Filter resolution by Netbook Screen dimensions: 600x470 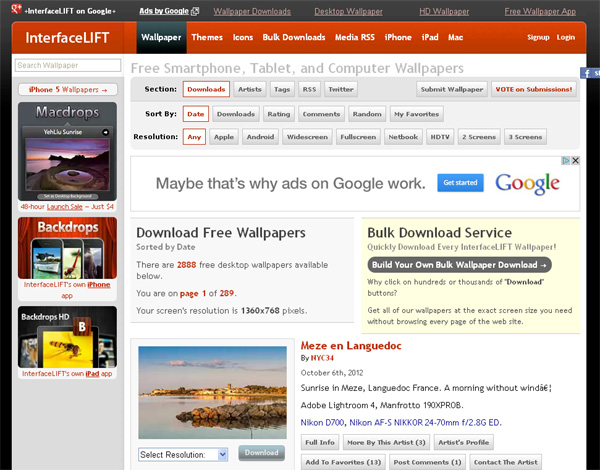(403, 137)
